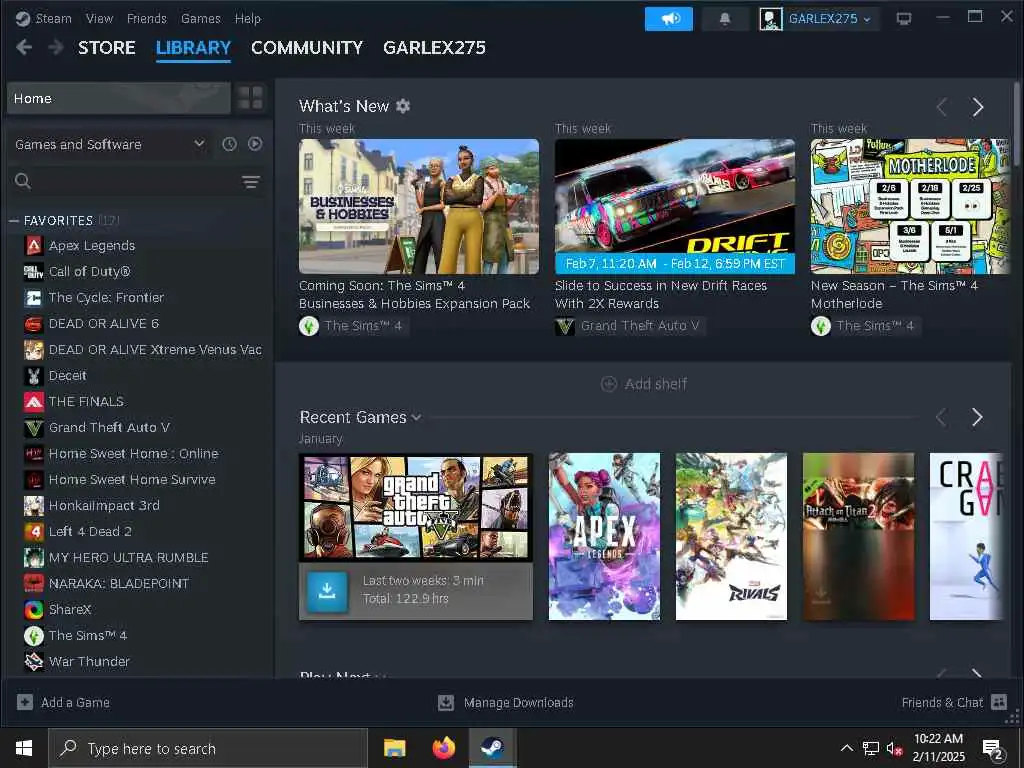Switch to Big Picture mode monitor icon
The height and width of the screenshot is (768, 1024).
pos(904,19)
